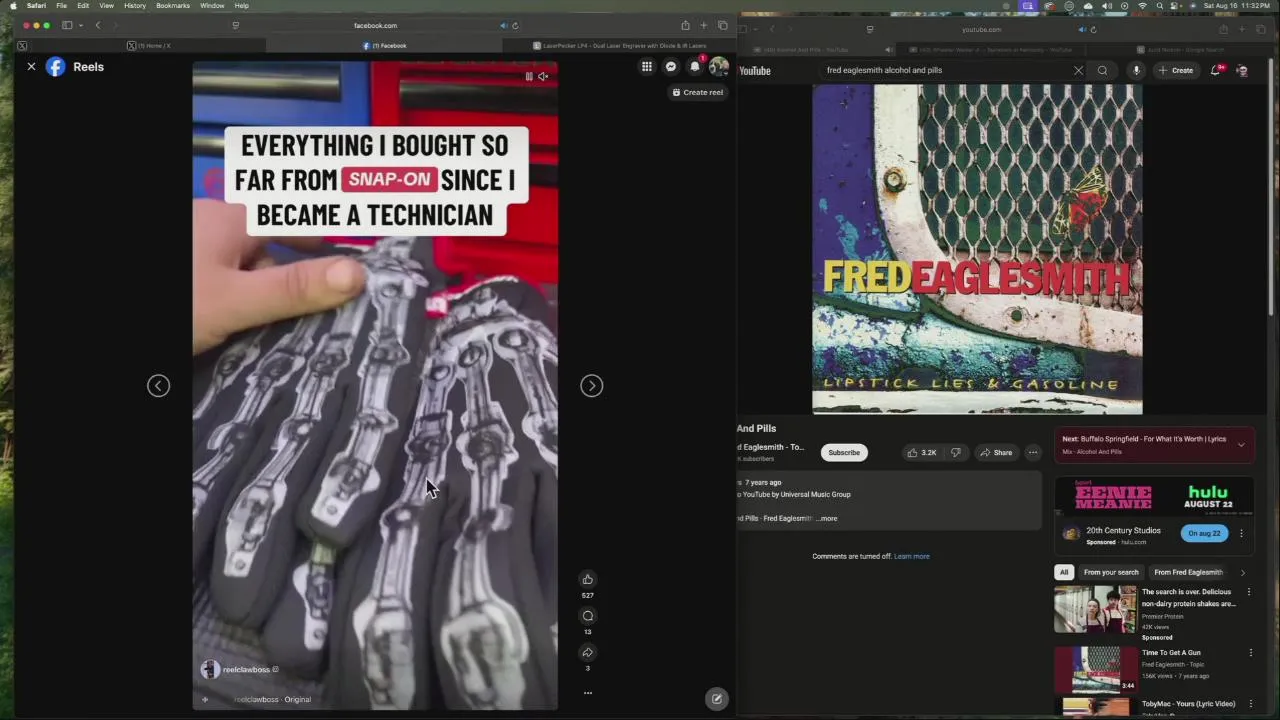
Task: Open the Facebook profile account menu
Action: pyautogui.click(x=719, y=67)
